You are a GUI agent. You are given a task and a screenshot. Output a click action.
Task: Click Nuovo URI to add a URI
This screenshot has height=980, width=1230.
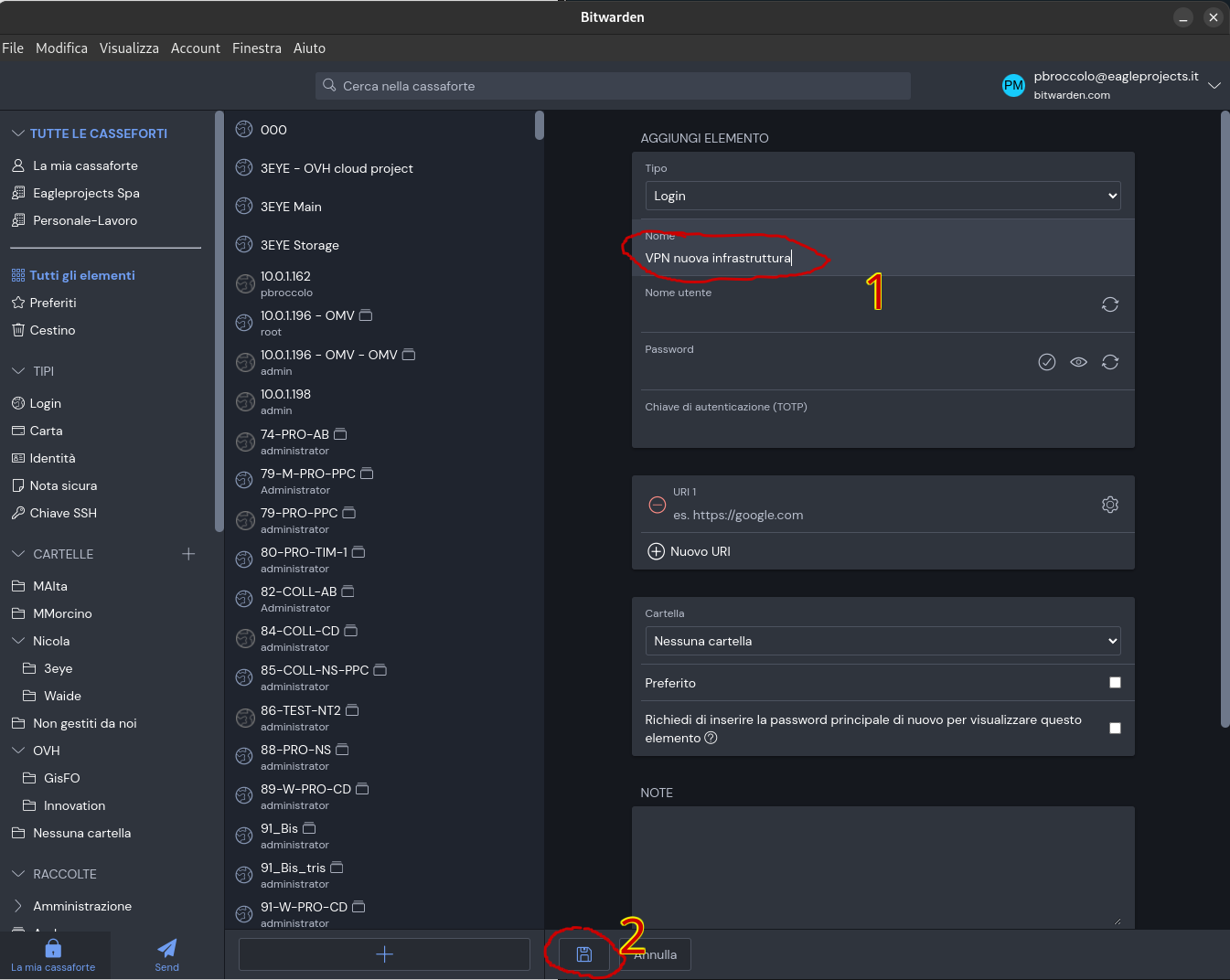coord(690,551)
